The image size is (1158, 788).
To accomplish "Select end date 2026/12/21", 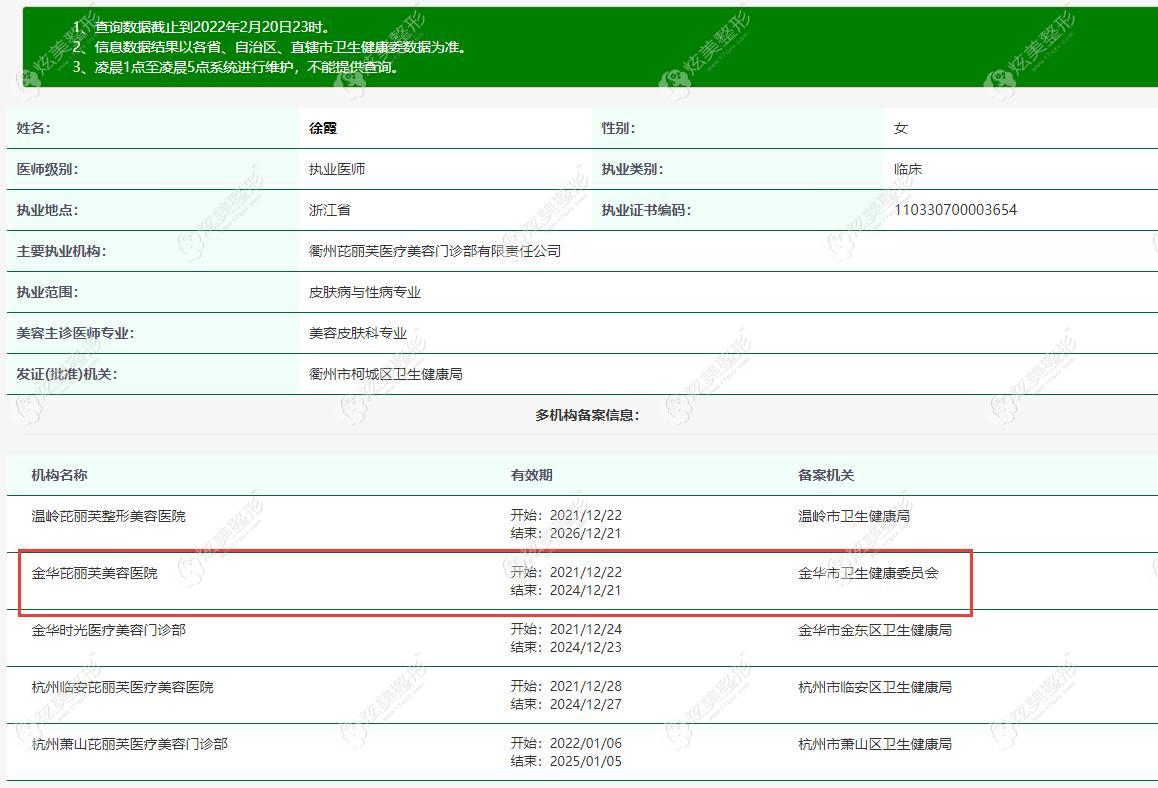I will click(x=586, y=533).
